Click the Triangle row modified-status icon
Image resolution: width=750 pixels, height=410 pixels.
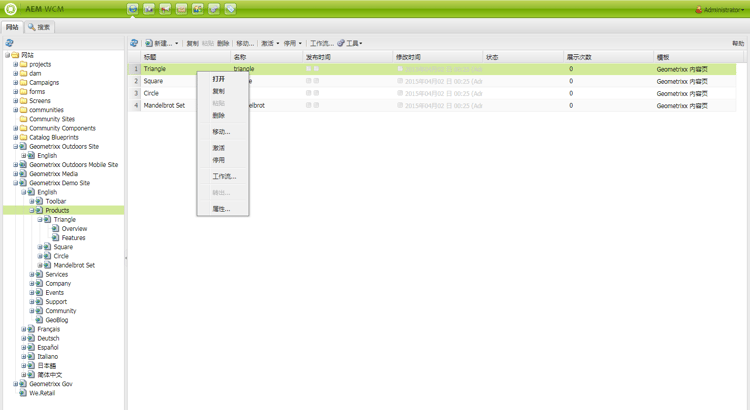pos(400,69)
